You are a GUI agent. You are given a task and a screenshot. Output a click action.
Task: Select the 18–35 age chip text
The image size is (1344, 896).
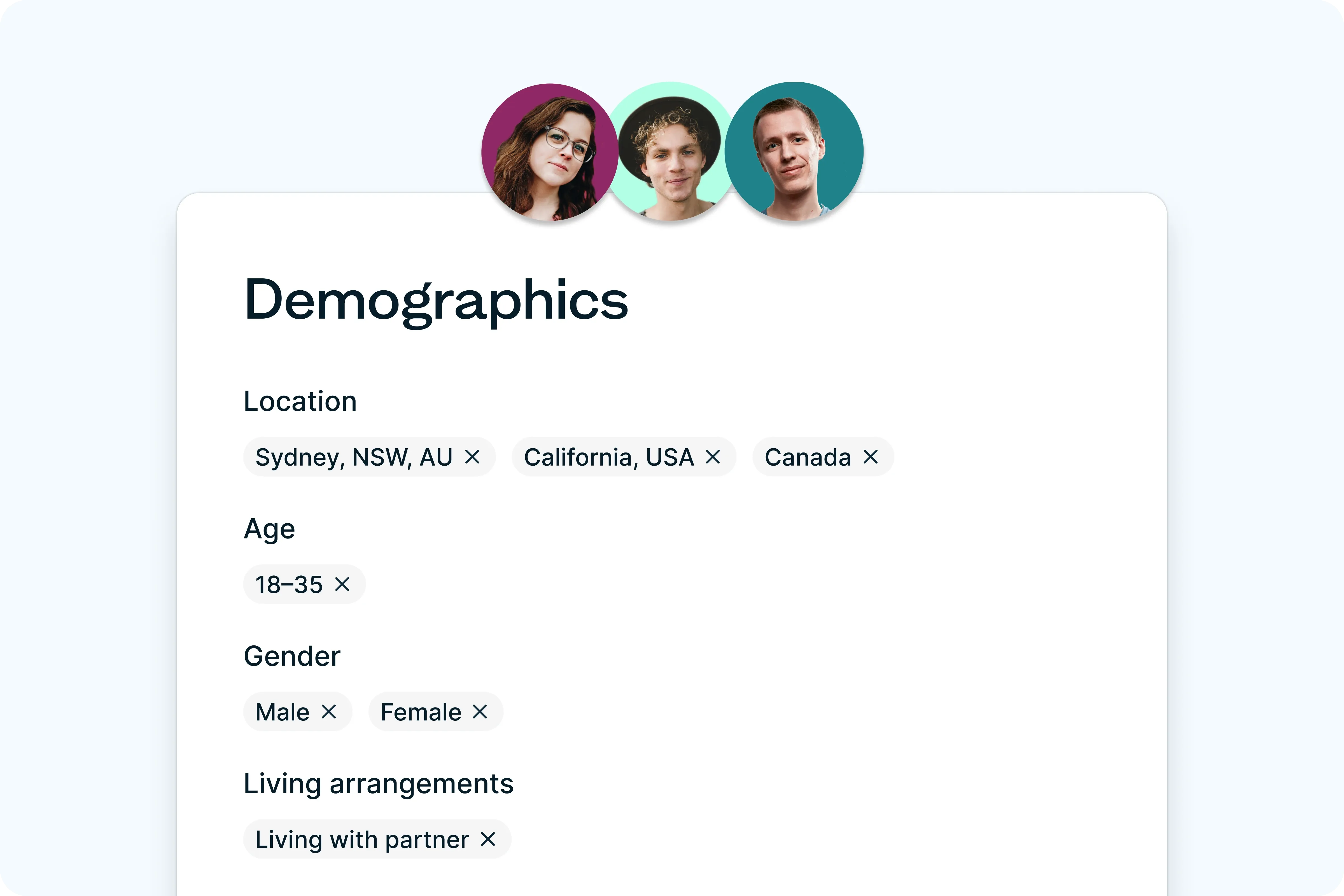click(289, 585)
